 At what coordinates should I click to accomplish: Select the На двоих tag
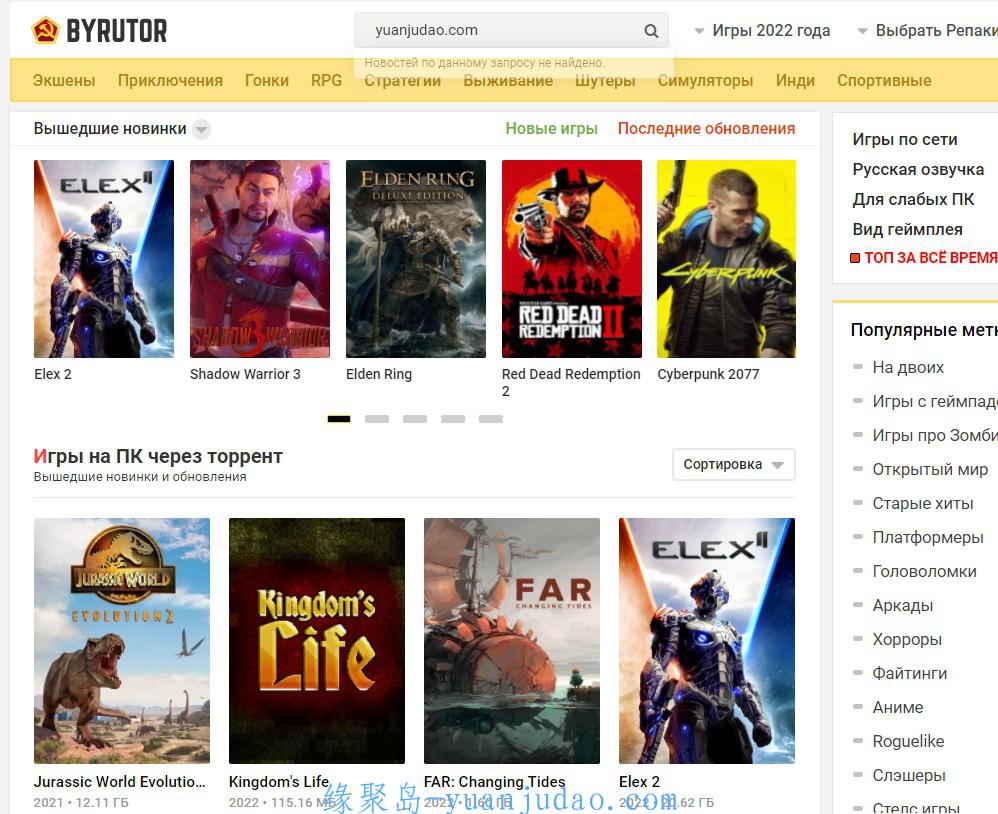[908, 367]
